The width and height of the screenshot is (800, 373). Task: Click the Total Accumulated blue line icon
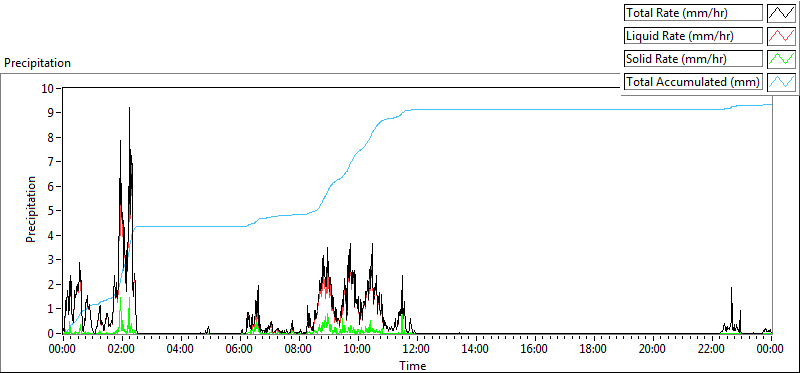pos(781,82)
